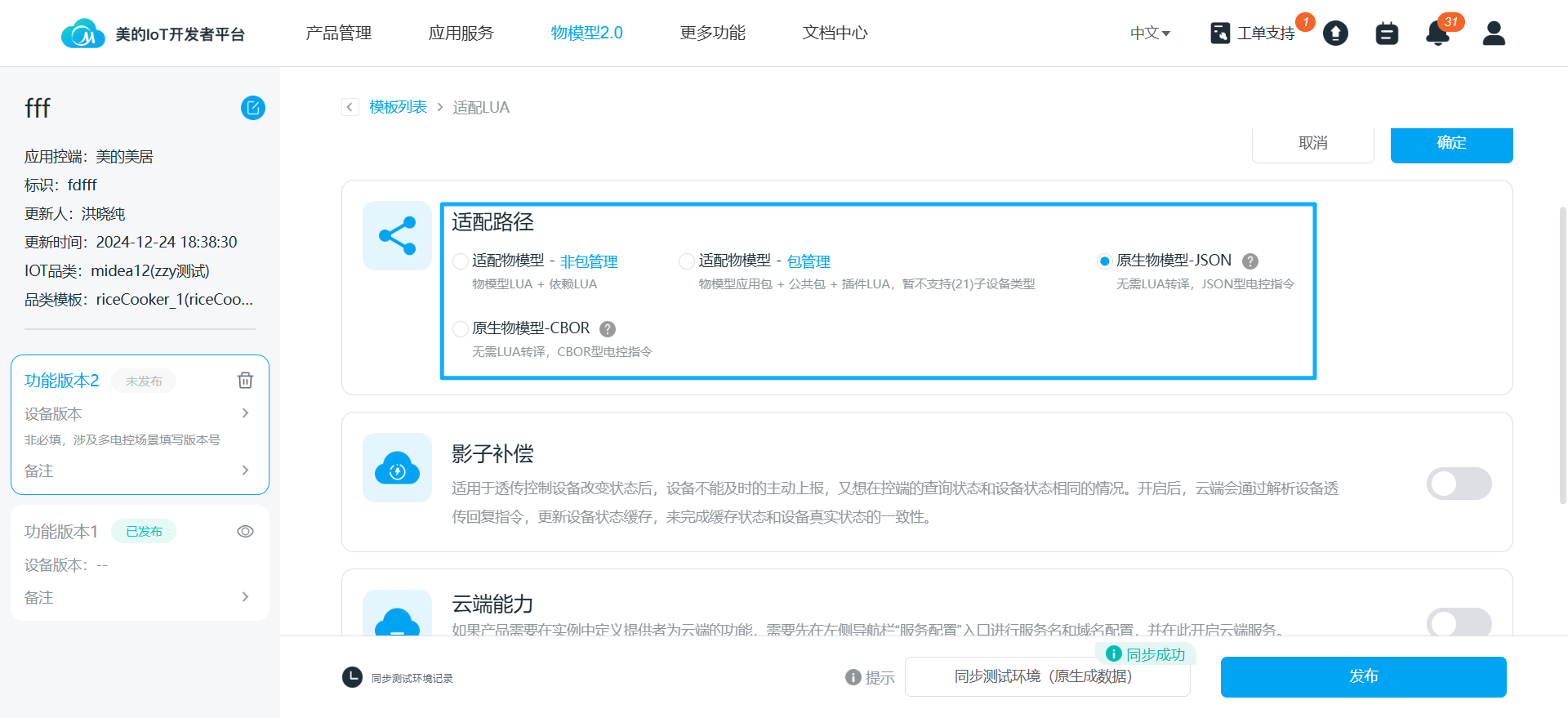Expand the 备注 row in 功能版本1

pos(245,597)
